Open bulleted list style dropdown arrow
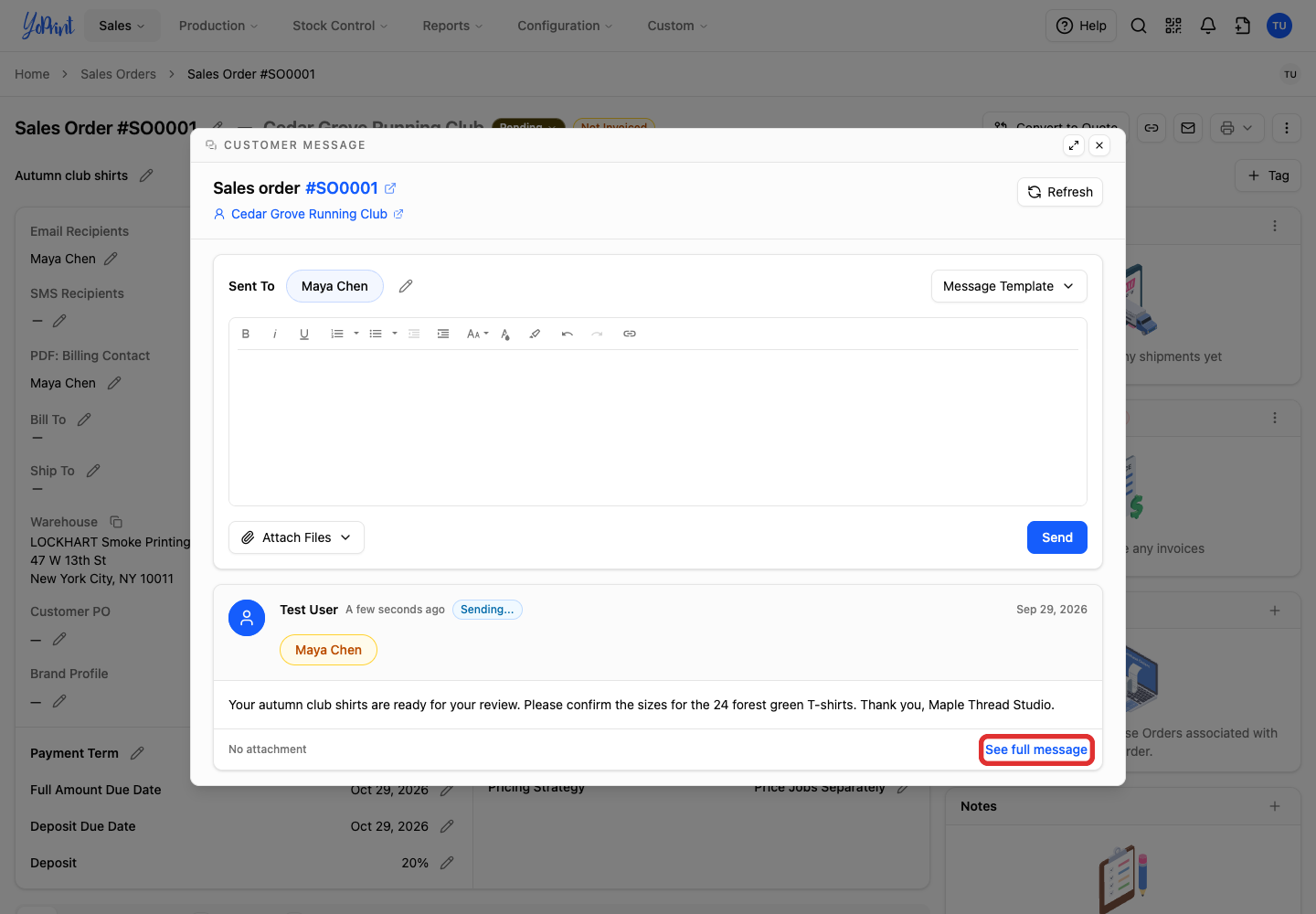This screenshot has height=914, width=1316. [395, 334]
